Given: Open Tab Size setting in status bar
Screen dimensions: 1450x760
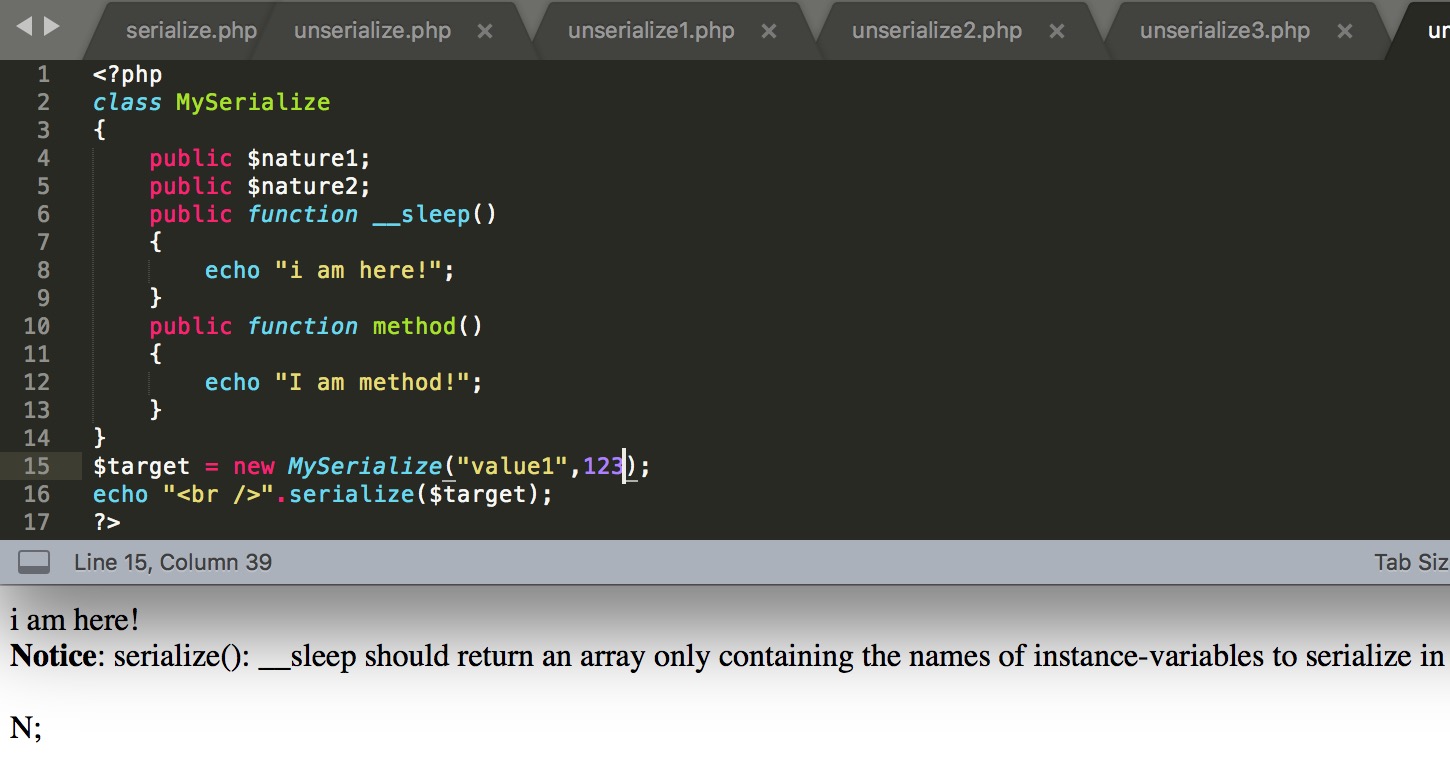Looking at the screenshot, I should [x=1412, y=562].
